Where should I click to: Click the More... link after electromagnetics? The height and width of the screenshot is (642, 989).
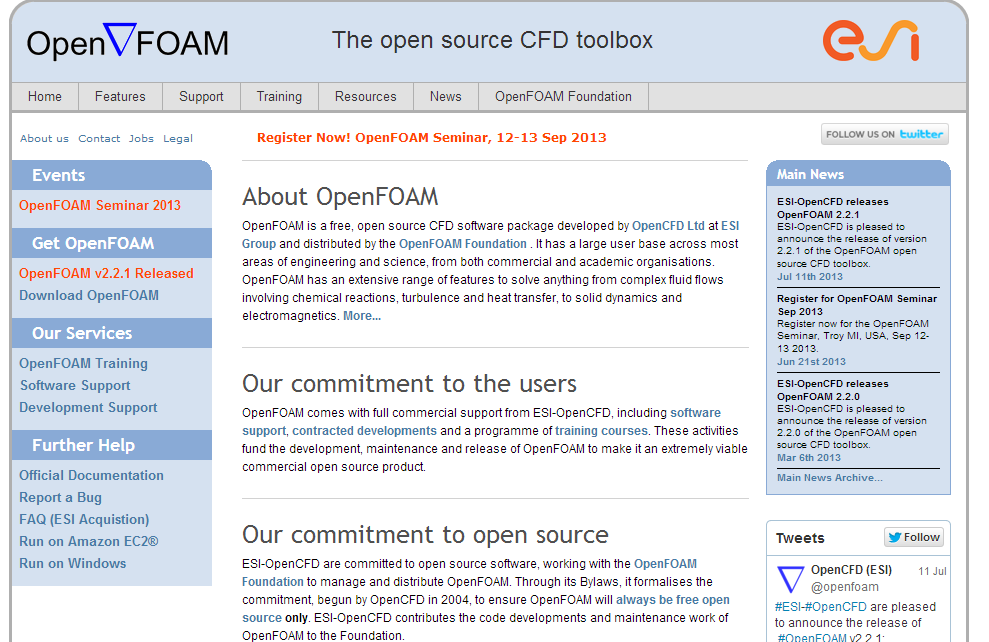click(x=362, y=316)
